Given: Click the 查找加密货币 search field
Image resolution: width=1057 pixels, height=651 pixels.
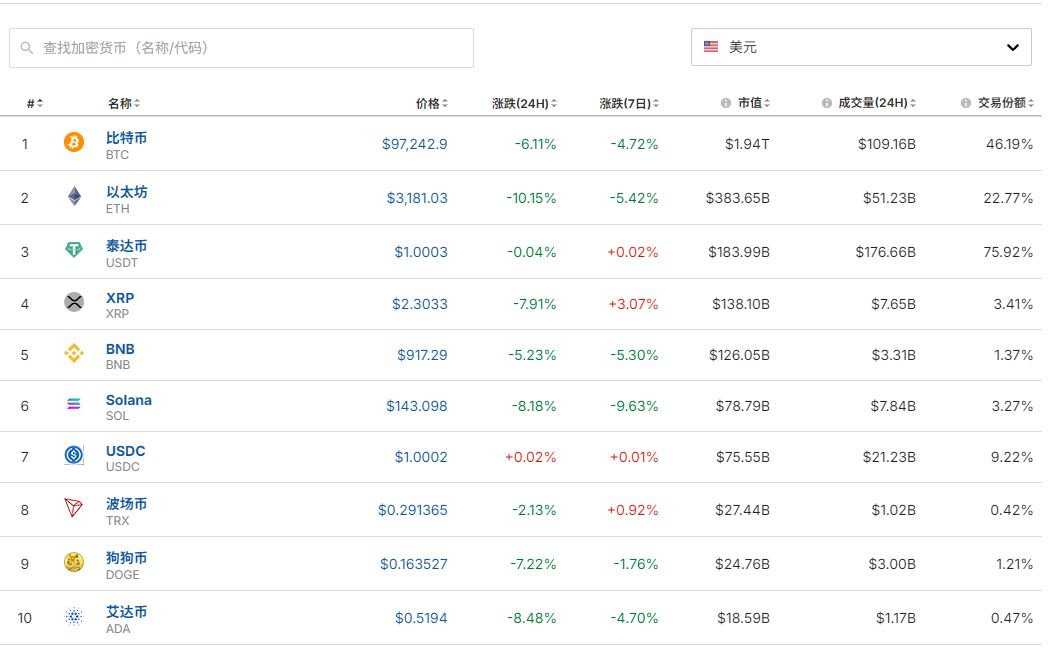Looking at the screenshot, I should [241, 48].
